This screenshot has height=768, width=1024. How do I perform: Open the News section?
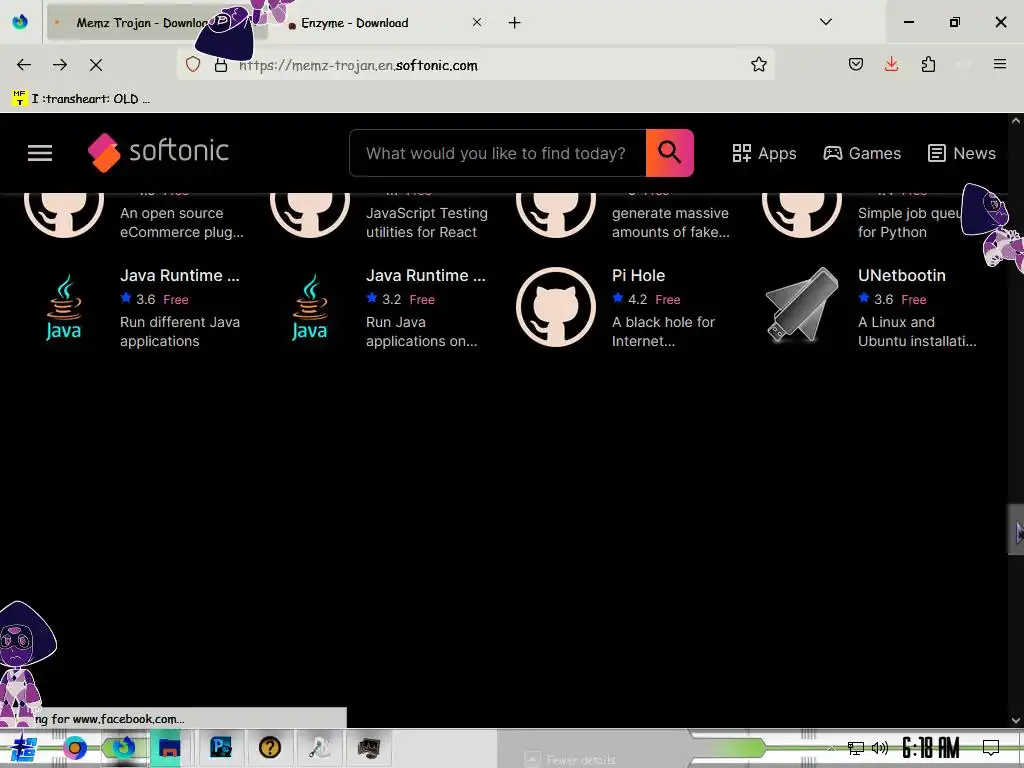coord(962,153)
